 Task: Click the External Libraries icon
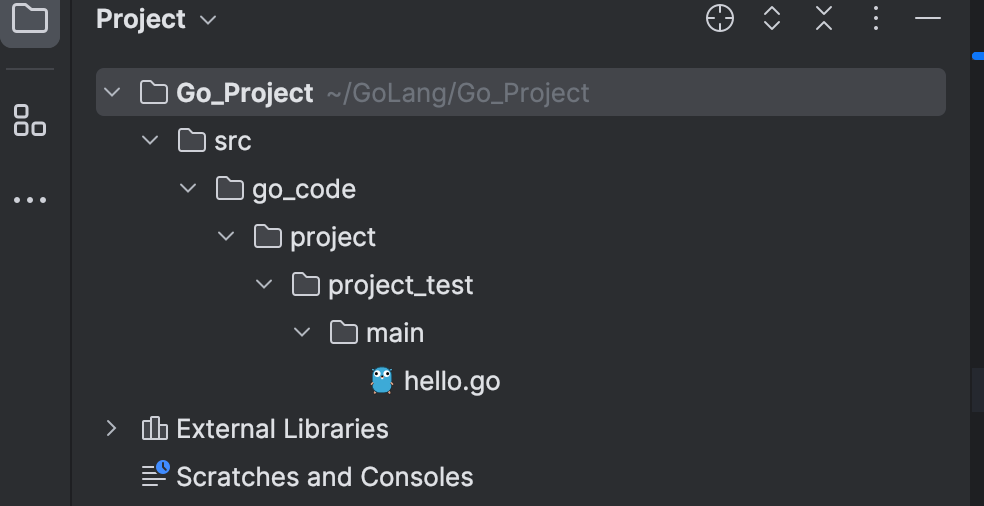click(155, 429)
